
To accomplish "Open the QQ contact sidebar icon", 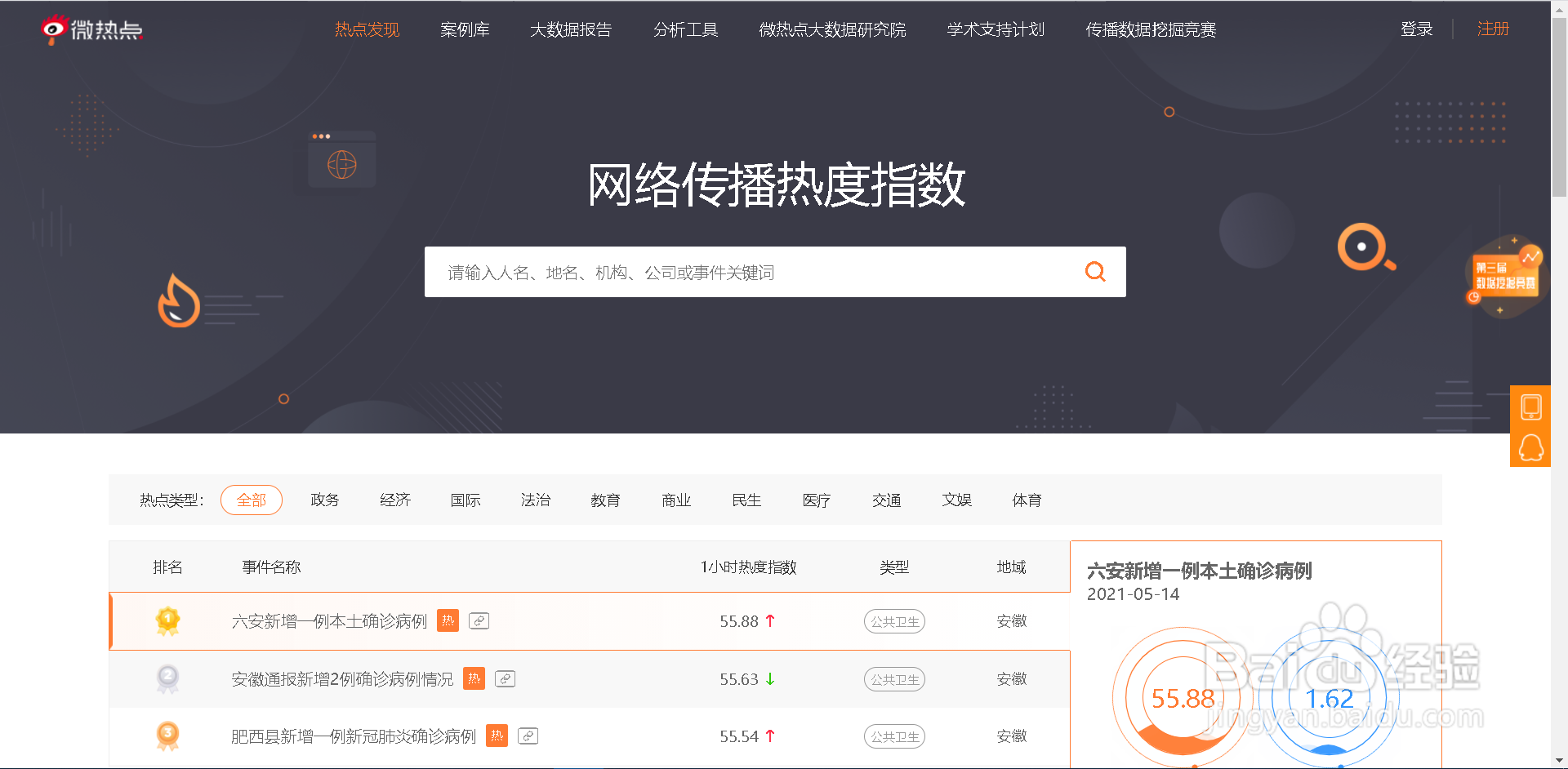I will tap(1530, 447).
